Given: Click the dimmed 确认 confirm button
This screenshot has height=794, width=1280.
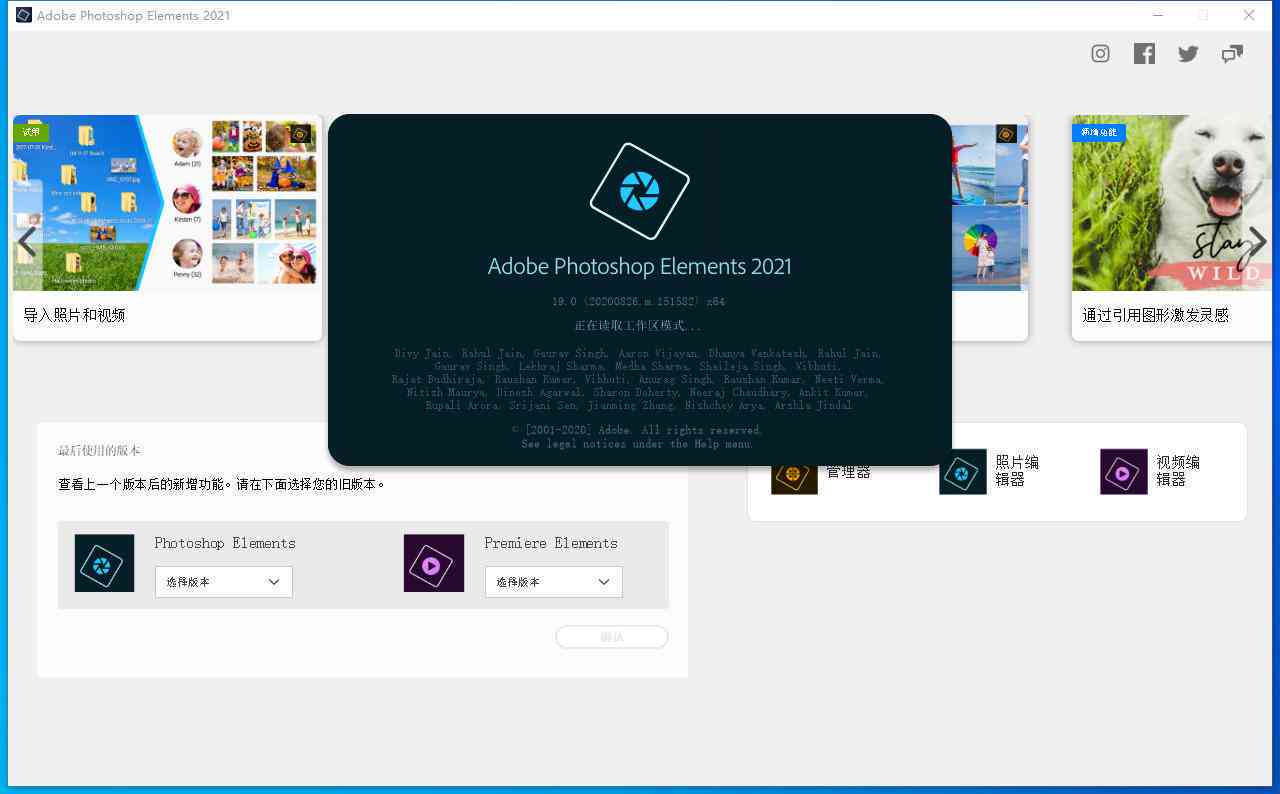Looking at the screenshot, I should tap(612, 637).
